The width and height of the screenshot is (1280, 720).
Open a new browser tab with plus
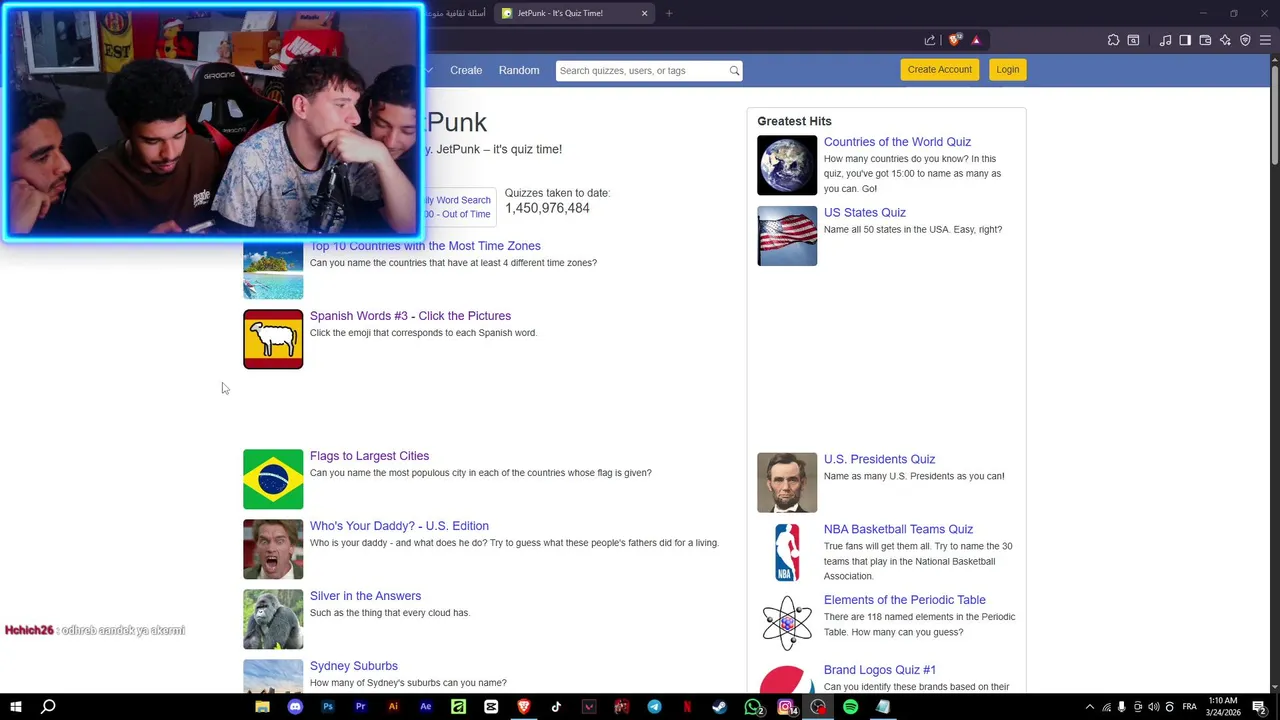(669, 13)
